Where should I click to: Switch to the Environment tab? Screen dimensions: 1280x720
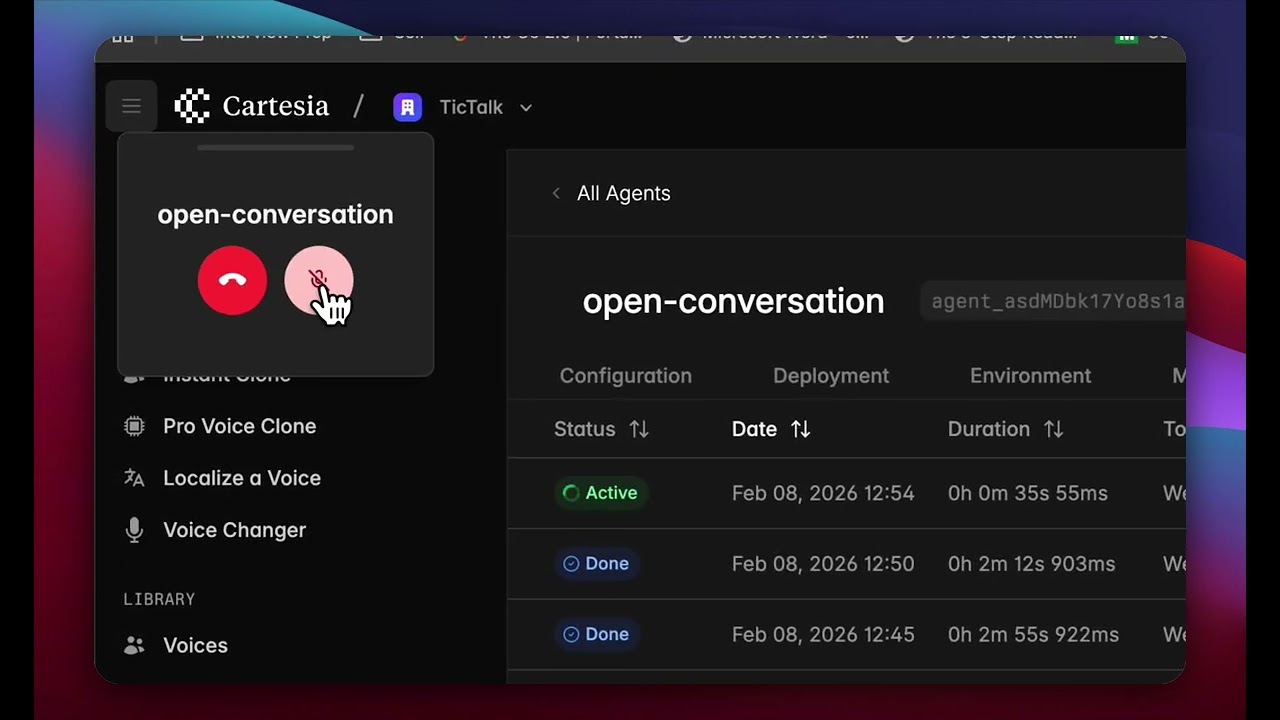[x=1030, y=376]
